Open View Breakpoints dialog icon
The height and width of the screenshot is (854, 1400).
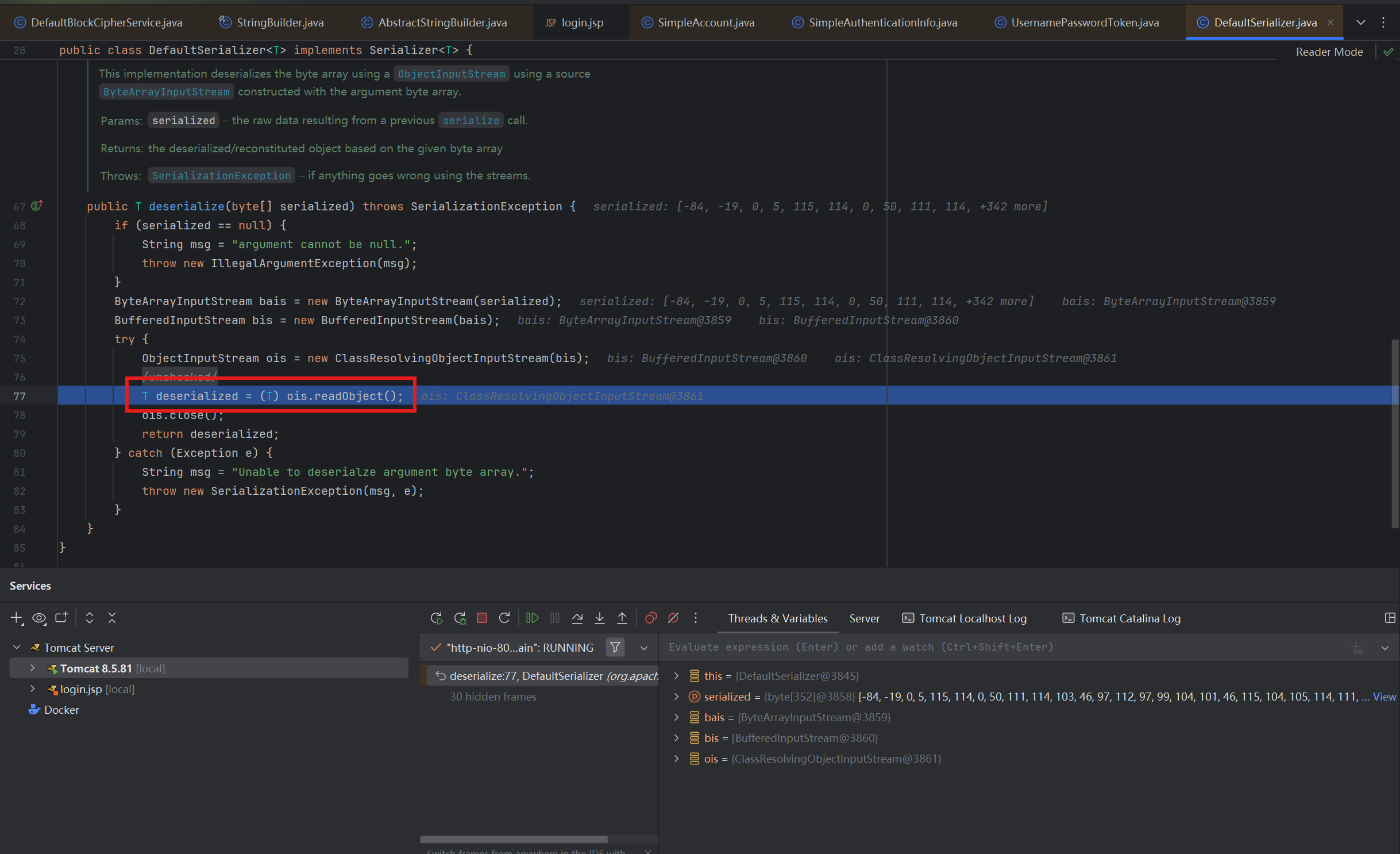click(650, 618)
